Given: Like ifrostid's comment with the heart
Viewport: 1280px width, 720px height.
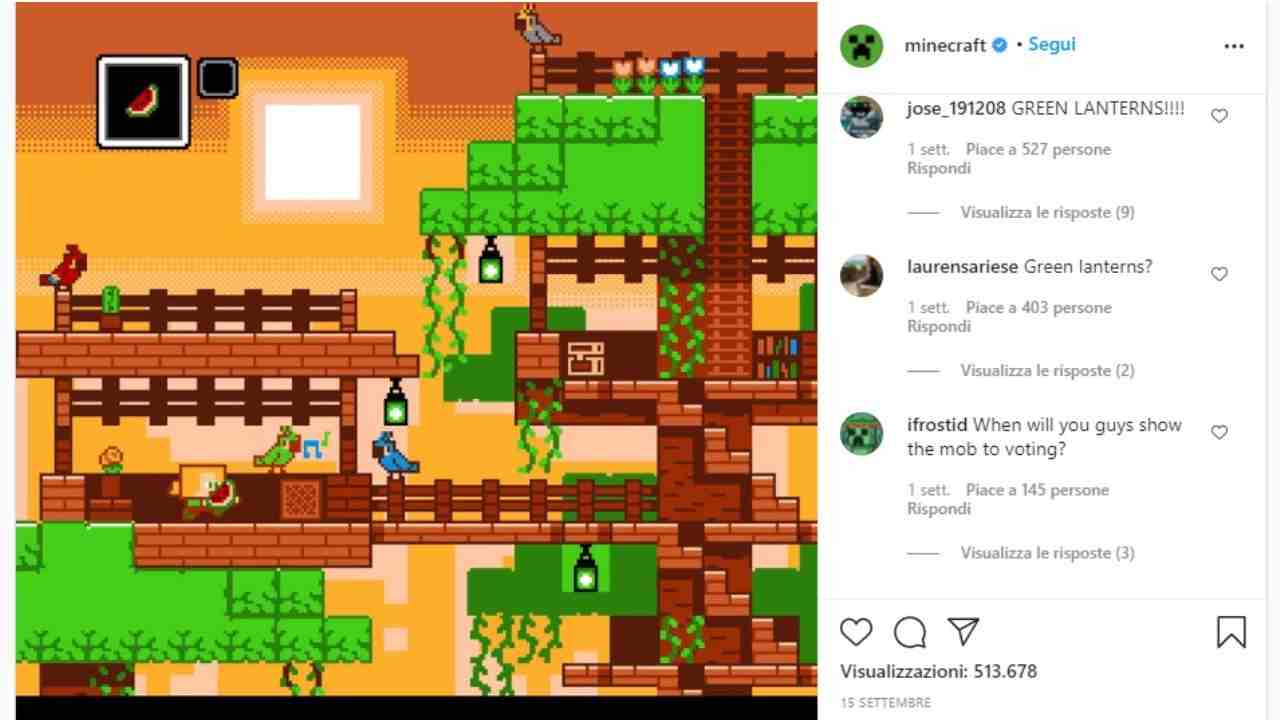Looking at the screenshot, I should 1219,432.
